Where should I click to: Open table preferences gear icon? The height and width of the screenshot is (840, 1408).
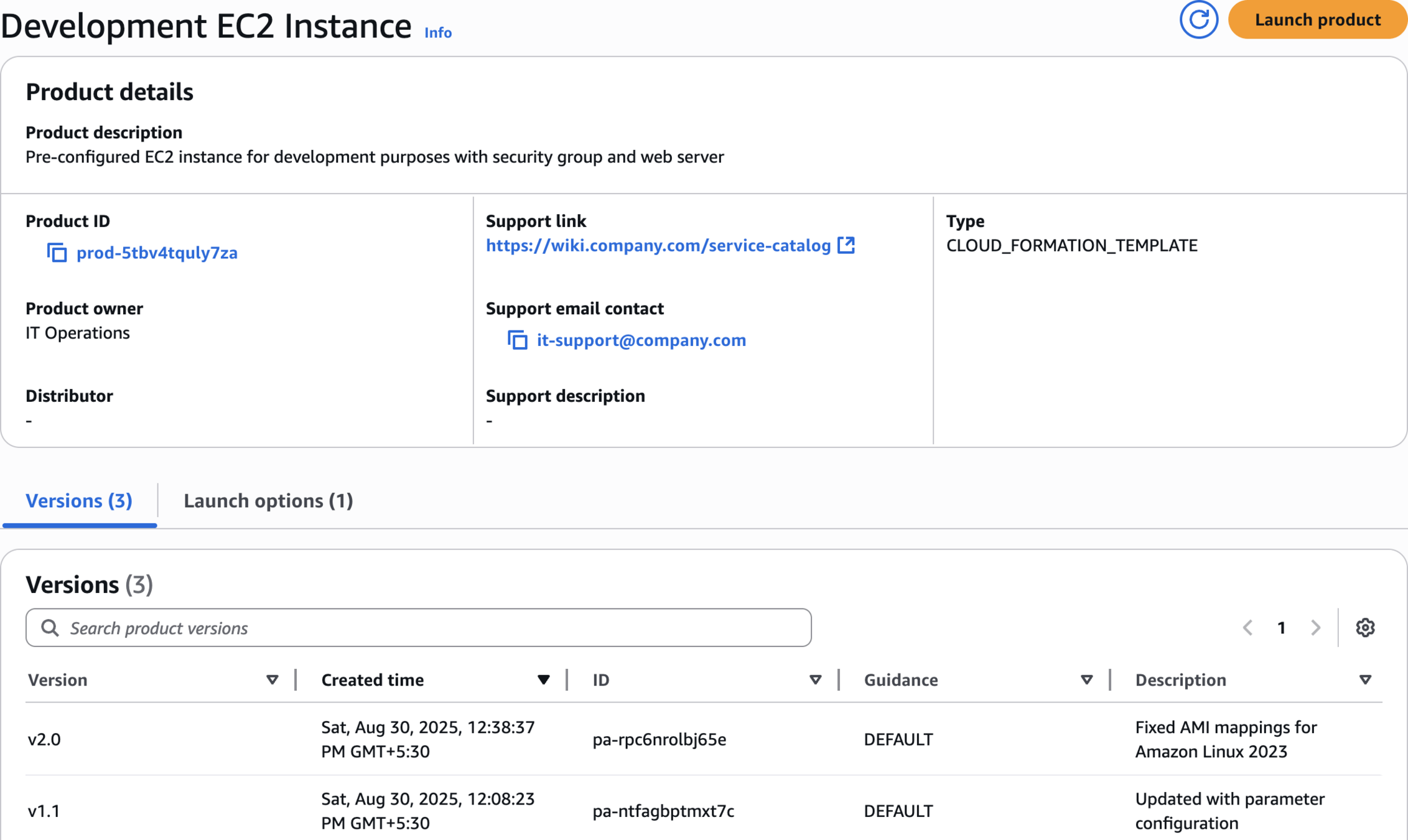point(1365,628)
